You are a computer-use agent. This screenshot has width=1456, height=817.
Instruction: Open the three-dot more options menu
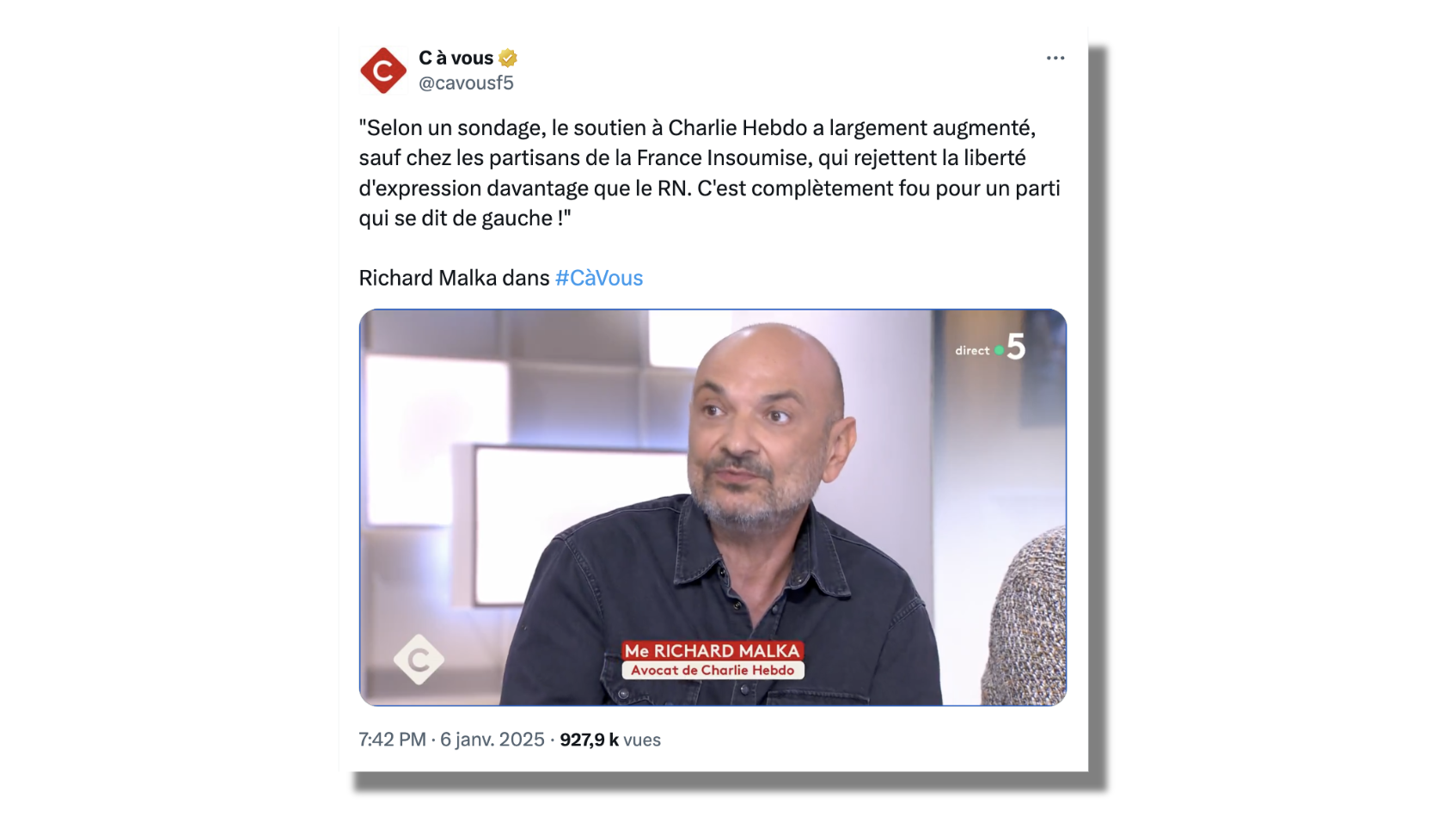(x=1055, y=58)
